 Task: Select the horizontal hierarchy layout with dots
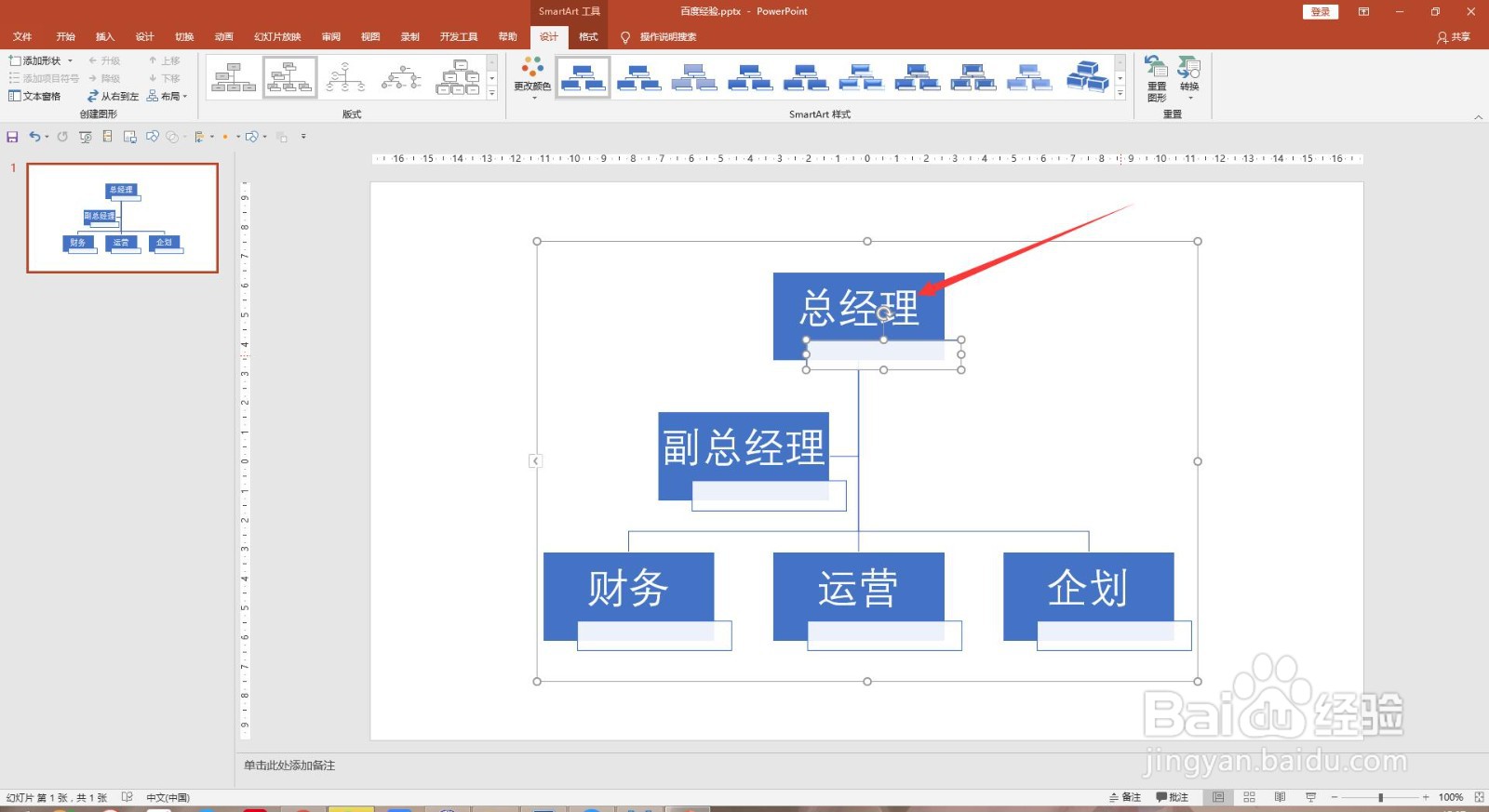(401, 77)
